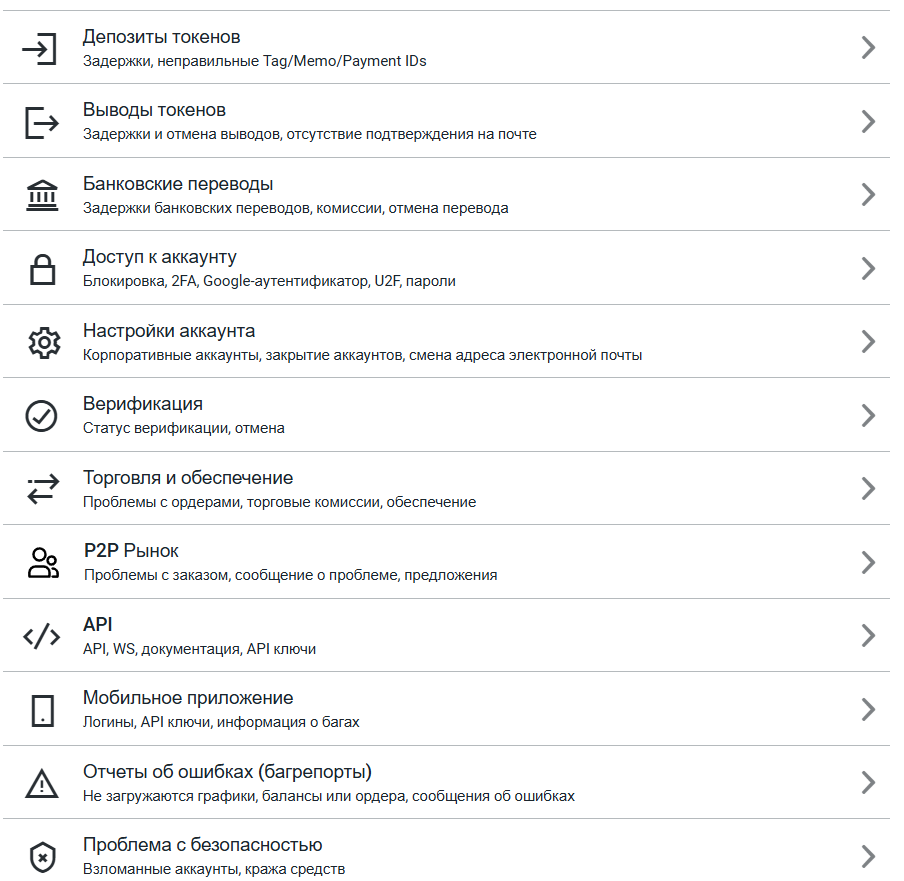Click the token withdrawal arrow-out icon
This screenshot has height=881, width=904.
pos(42,122)
